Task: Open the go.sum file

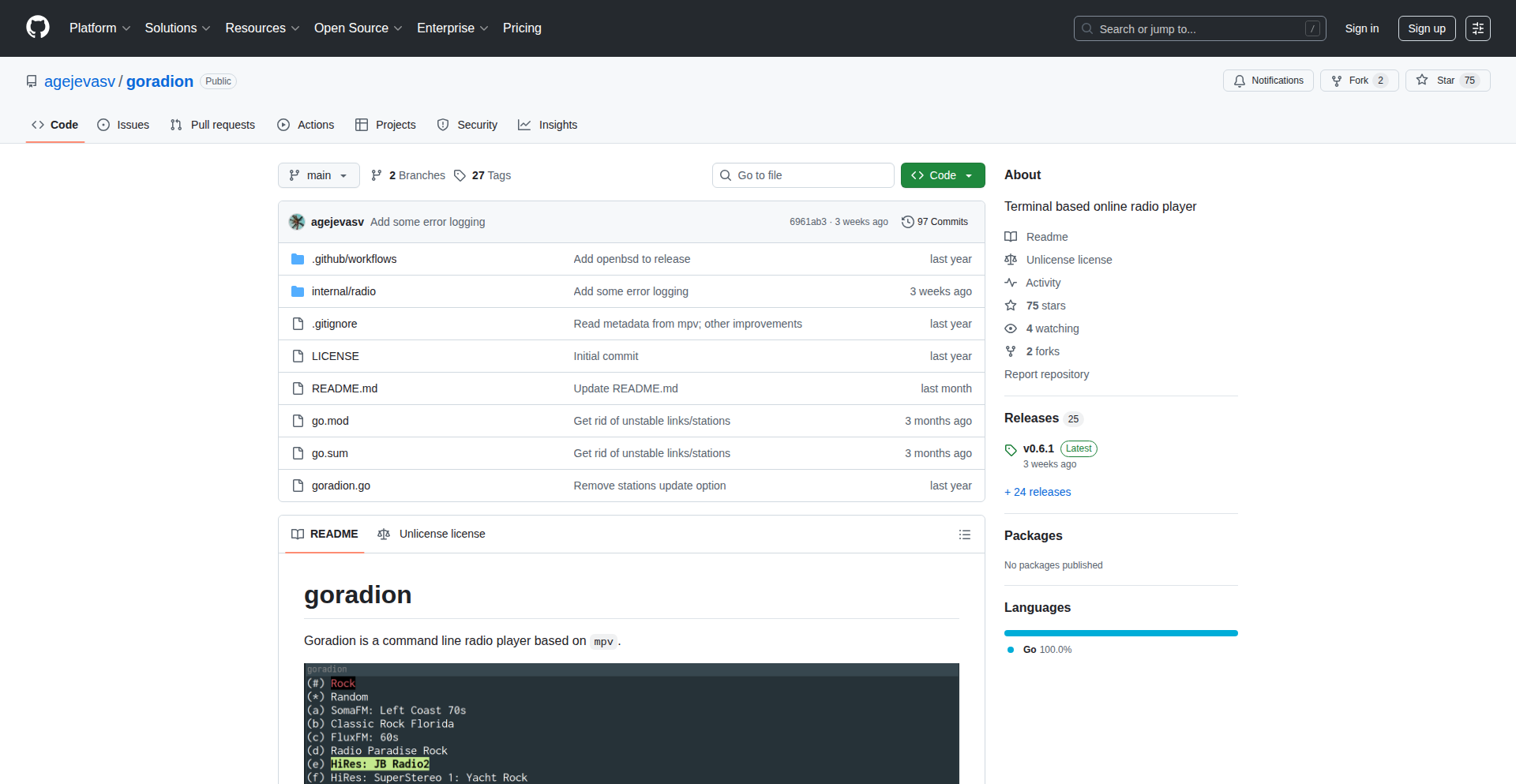Action: (x=330, y=453)
